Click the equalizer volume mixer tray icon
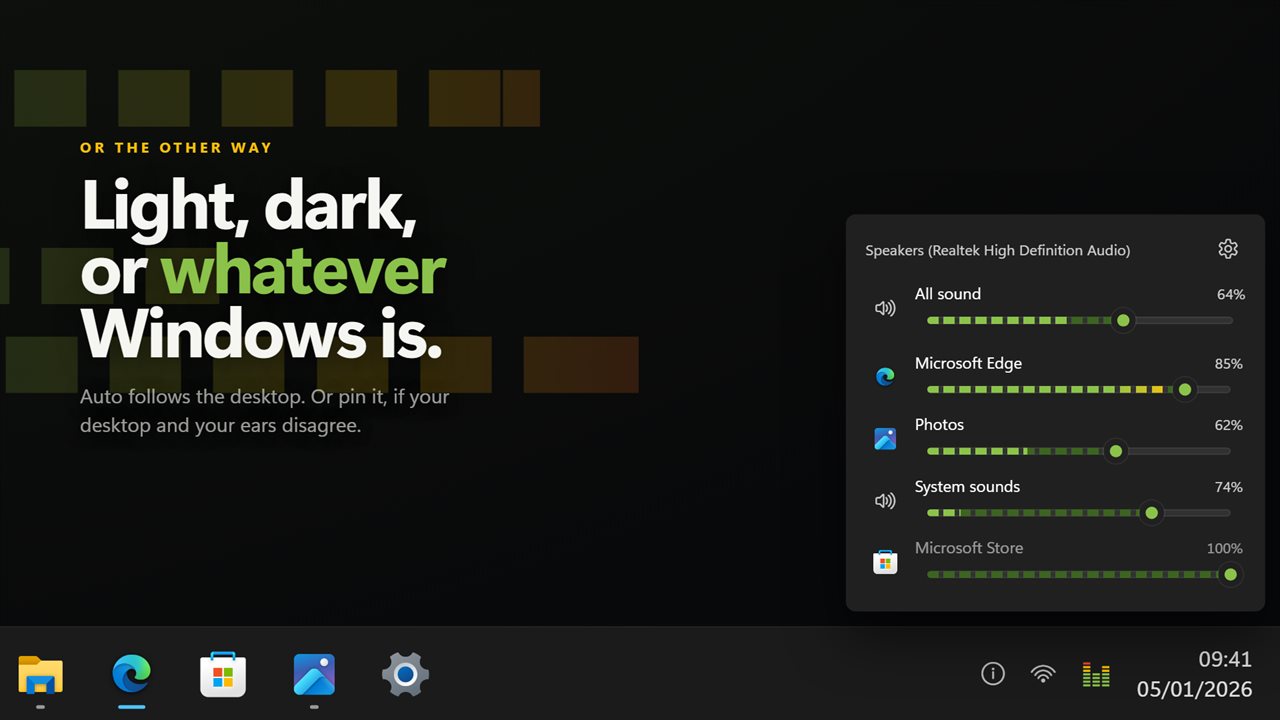The width and height of the screenshot is (1280, 720). click(1096, 674)
